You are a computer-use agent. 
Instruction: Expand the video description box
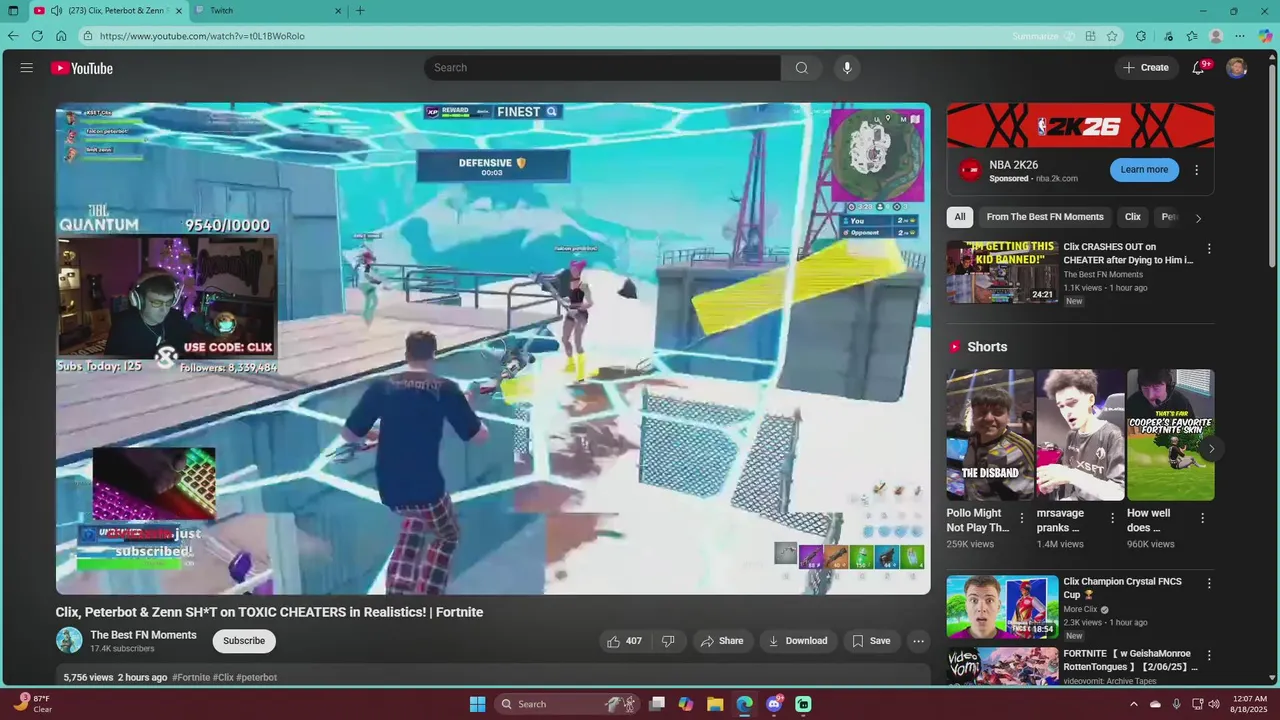[493, 677]
